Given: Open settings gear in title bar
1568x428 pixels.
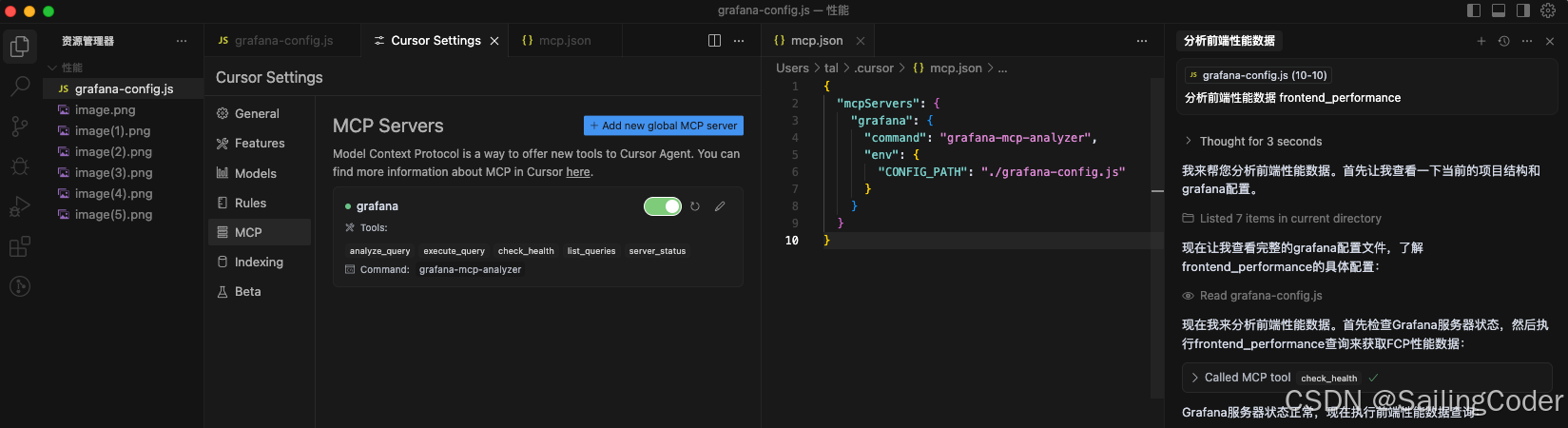Looking at the screenshot, I should (x=1548, y=10).
